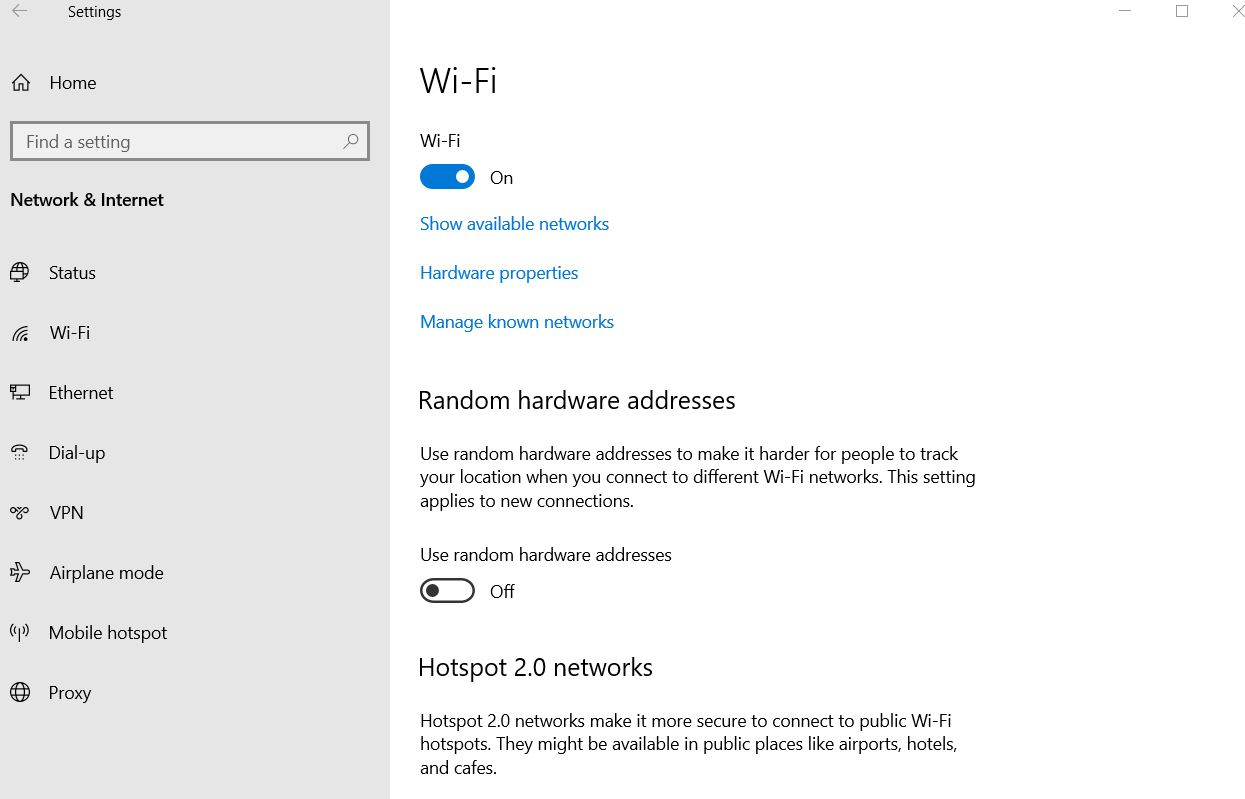Open Manage known networks link
Screen dimensions: 1245x799
click(x=517, y=322)
